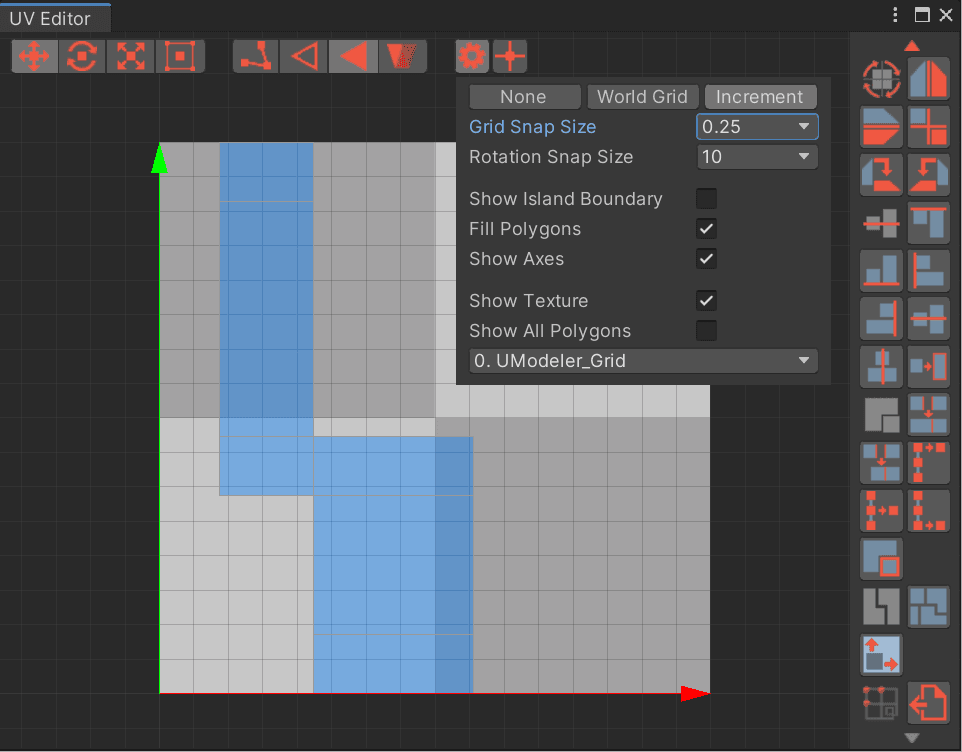The width and height of the screenshot is (962, 752).
Task: Click the rotate UV clockwise icon
Action: (x=881, y=175)
